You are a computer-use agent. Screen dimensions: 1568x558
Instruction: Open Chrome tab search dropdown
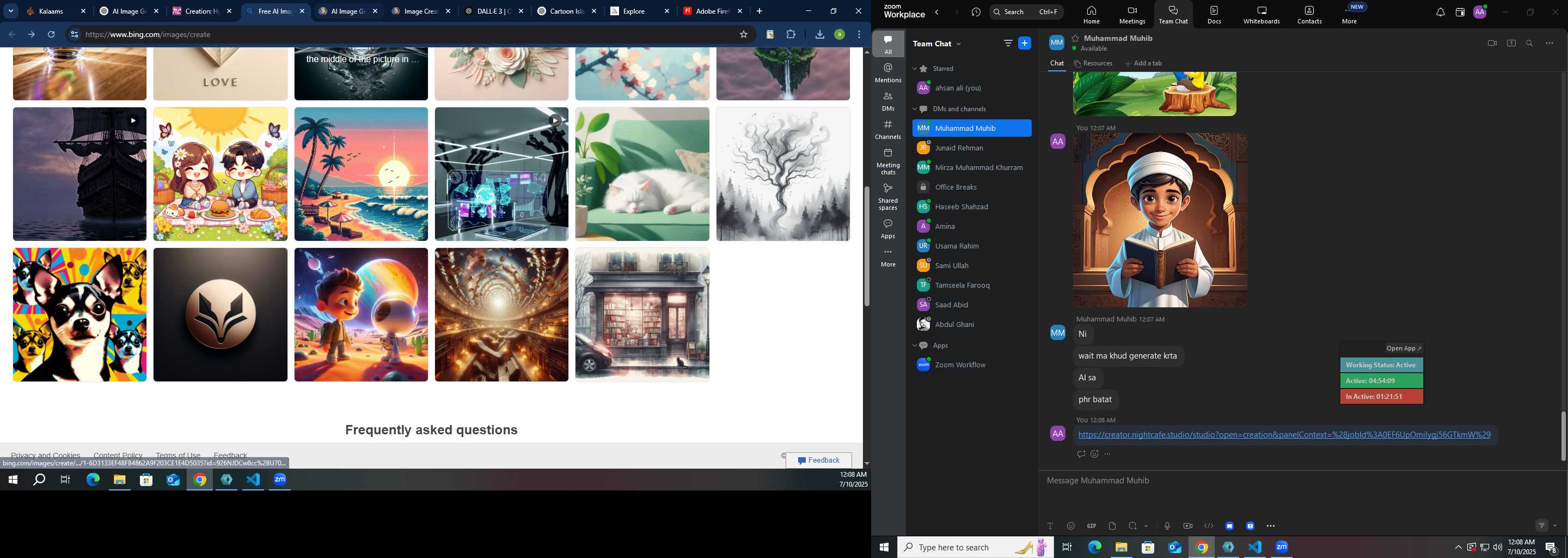click(11, 11)
